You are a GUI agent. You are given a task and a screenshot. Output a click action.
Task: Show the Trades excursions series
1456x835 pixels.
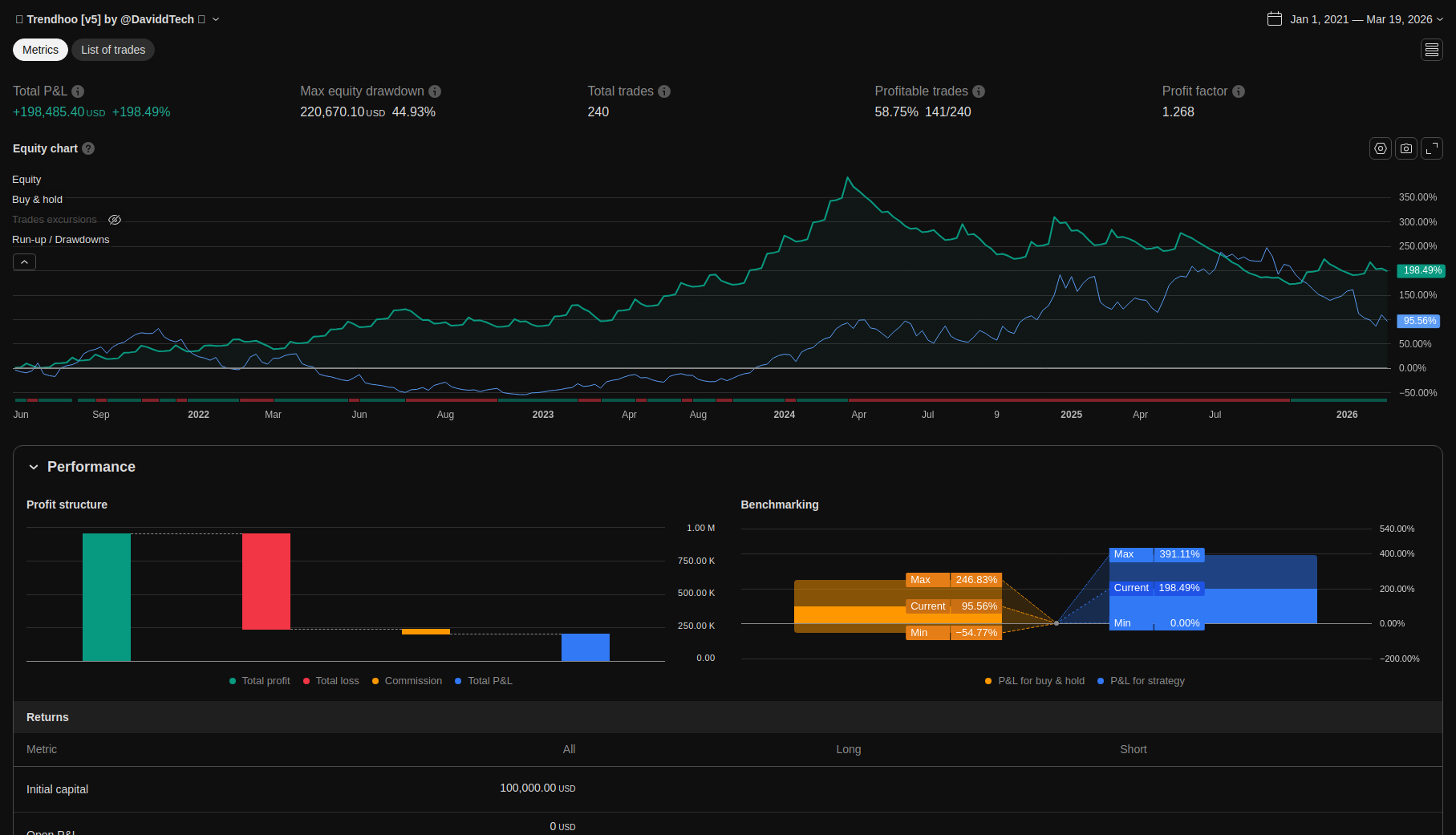pyautogui.click(x=115, y=220)
